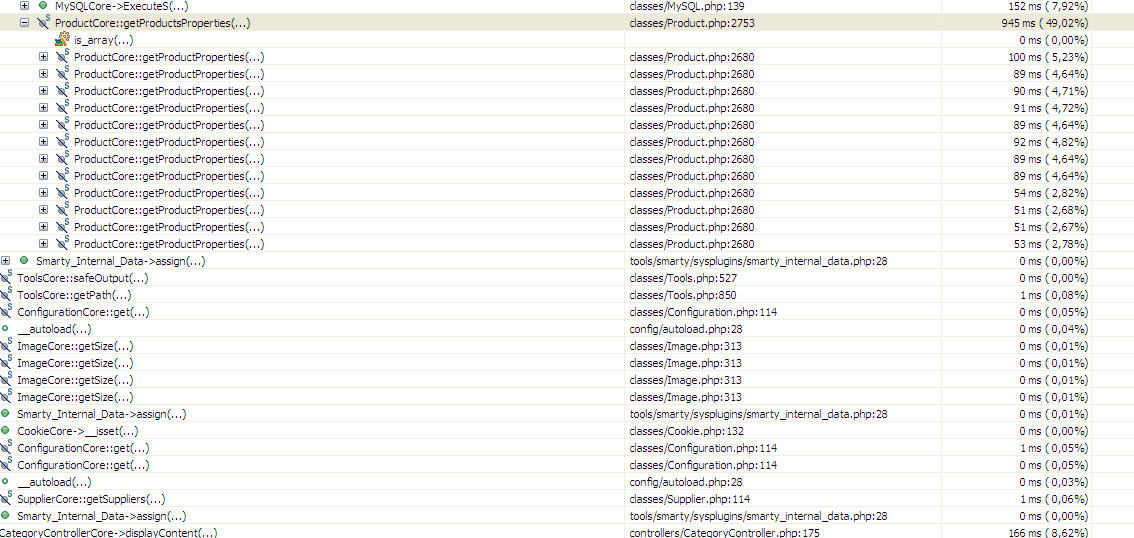1134x538 pixels.
Task: Click the 945 ms ( 49,02%) time cell
Action: 1045,23
